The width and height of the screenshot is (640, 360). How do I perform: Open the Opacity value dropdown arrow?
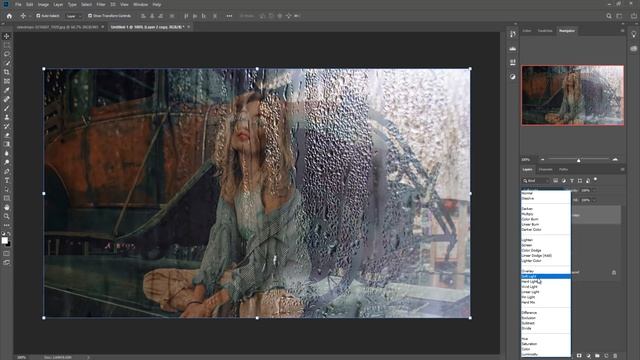(x=594, y=190)
